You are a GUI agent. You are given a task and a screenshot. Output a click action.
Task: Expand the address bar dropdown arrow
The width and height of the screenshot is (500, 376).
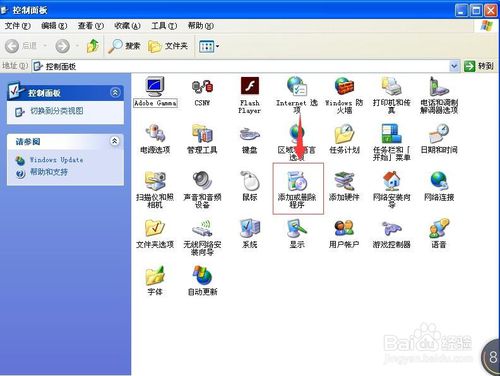[x=454, y=66]
